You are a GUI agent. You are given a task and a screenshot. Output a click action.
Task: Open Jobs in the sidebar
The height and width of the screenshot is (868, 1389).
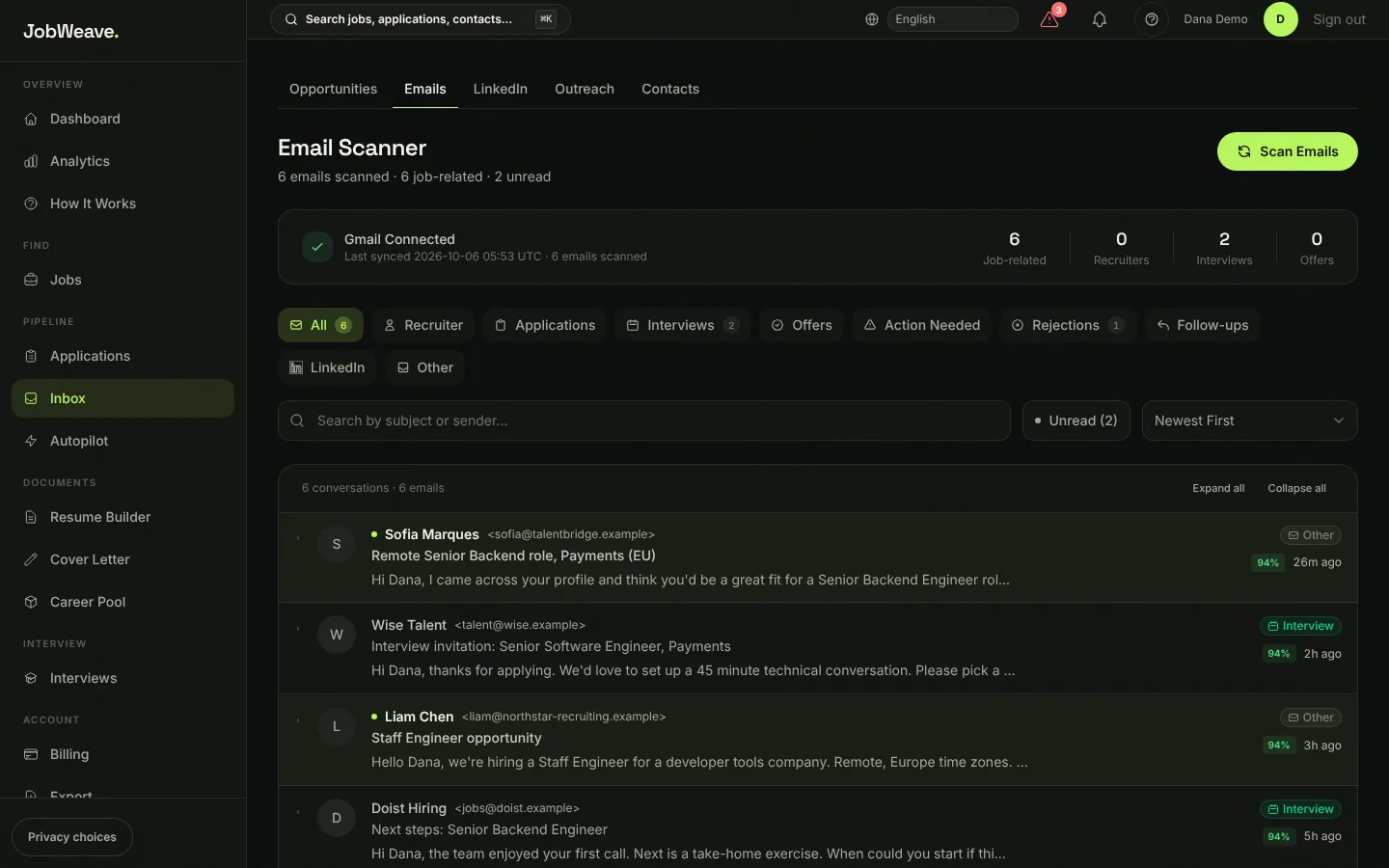pos(123,280)
